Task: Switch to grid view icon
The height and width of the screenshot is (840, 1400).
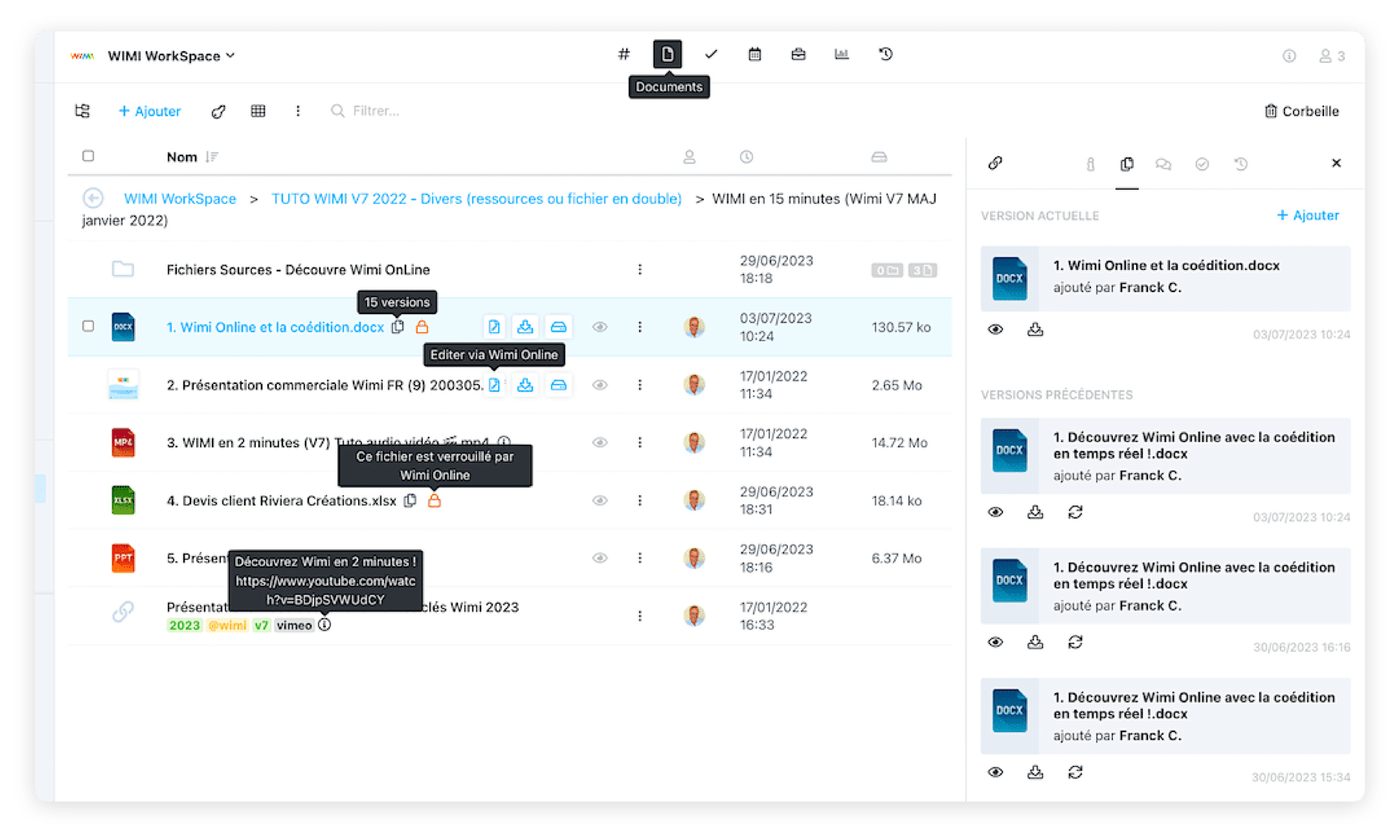Action: [258, 111]
